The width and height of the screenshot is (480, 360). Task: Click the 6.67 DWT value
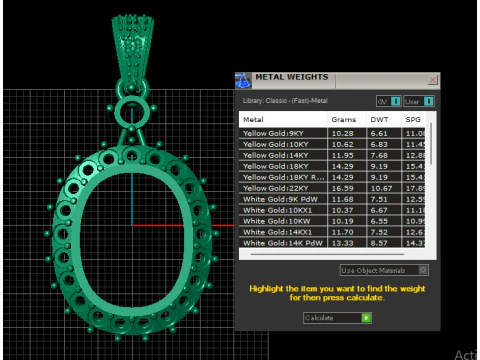tap(379, 210)
